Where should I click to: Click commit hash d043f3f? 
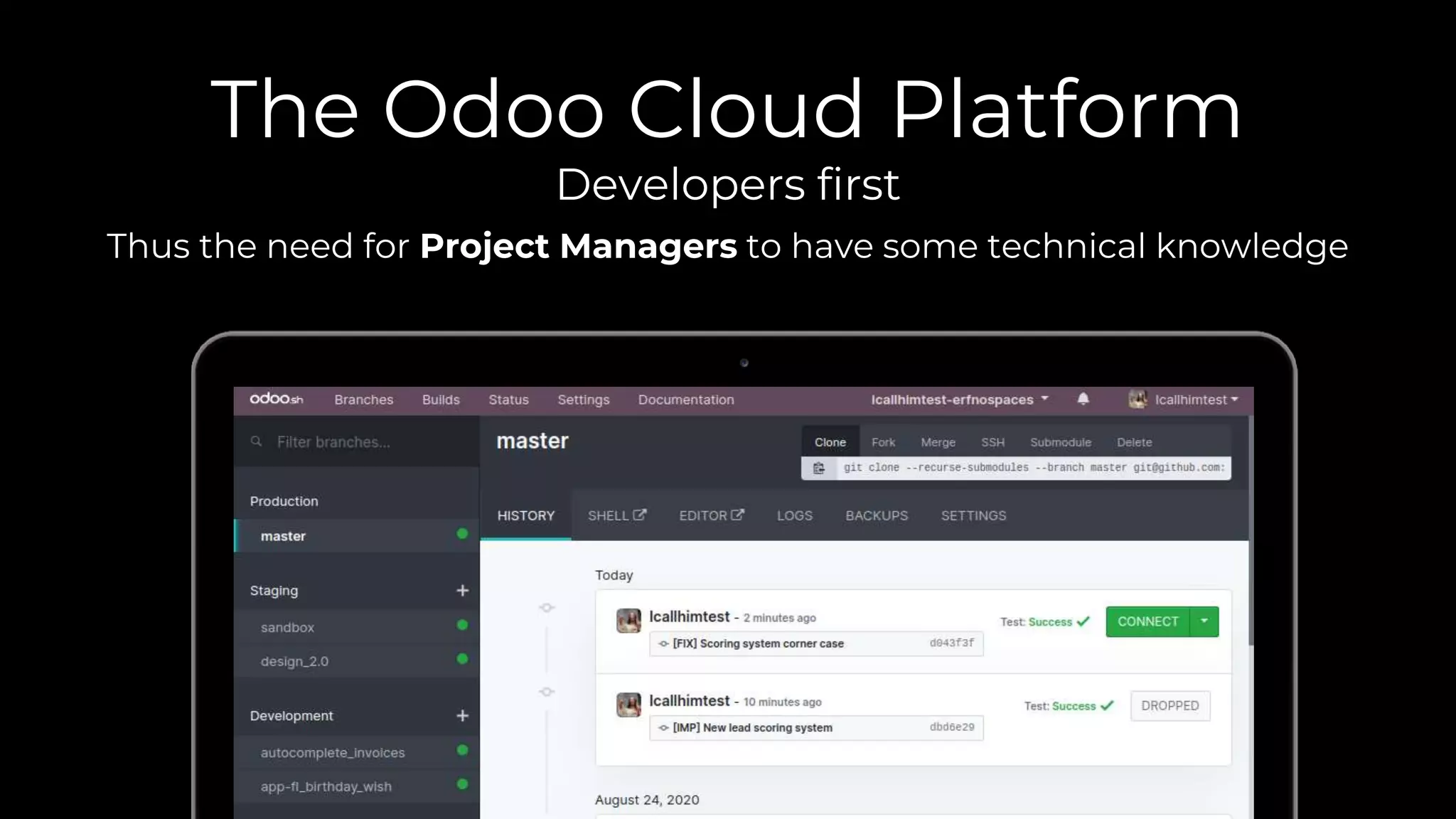point(952,643)
